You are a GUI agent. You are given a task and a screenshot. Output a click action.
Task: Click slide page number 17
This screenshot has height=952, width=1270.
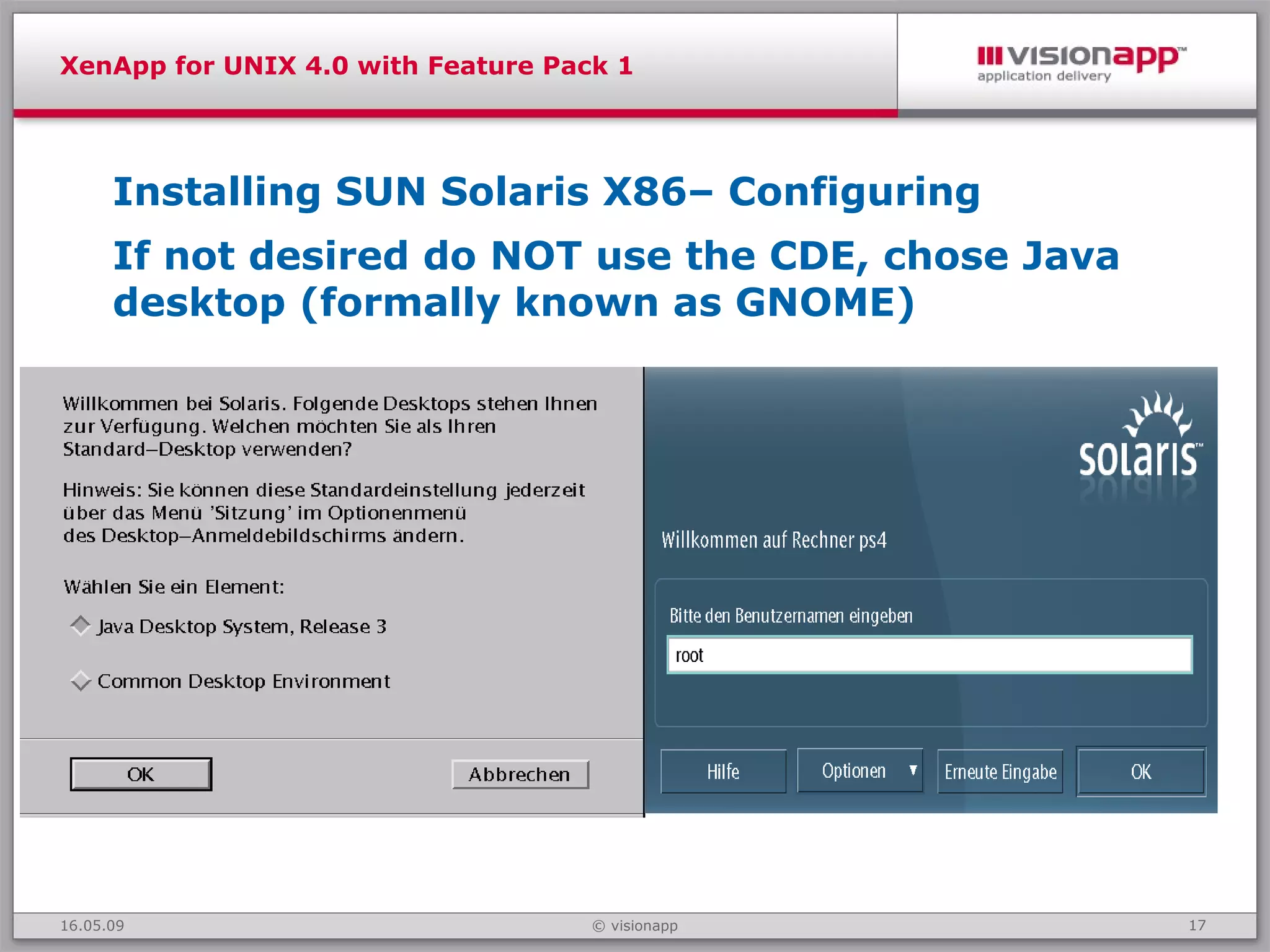[x=1197, y=925]
